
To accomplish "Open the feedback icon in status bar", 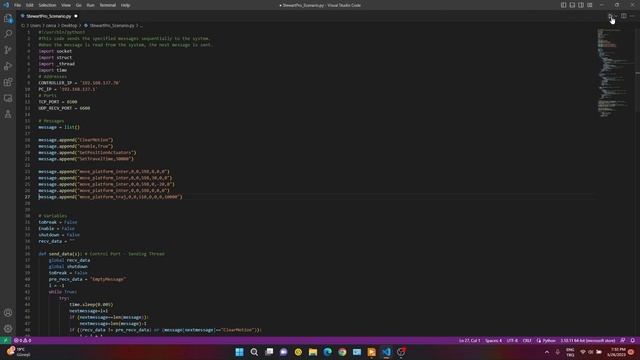I will coord(623,340).
